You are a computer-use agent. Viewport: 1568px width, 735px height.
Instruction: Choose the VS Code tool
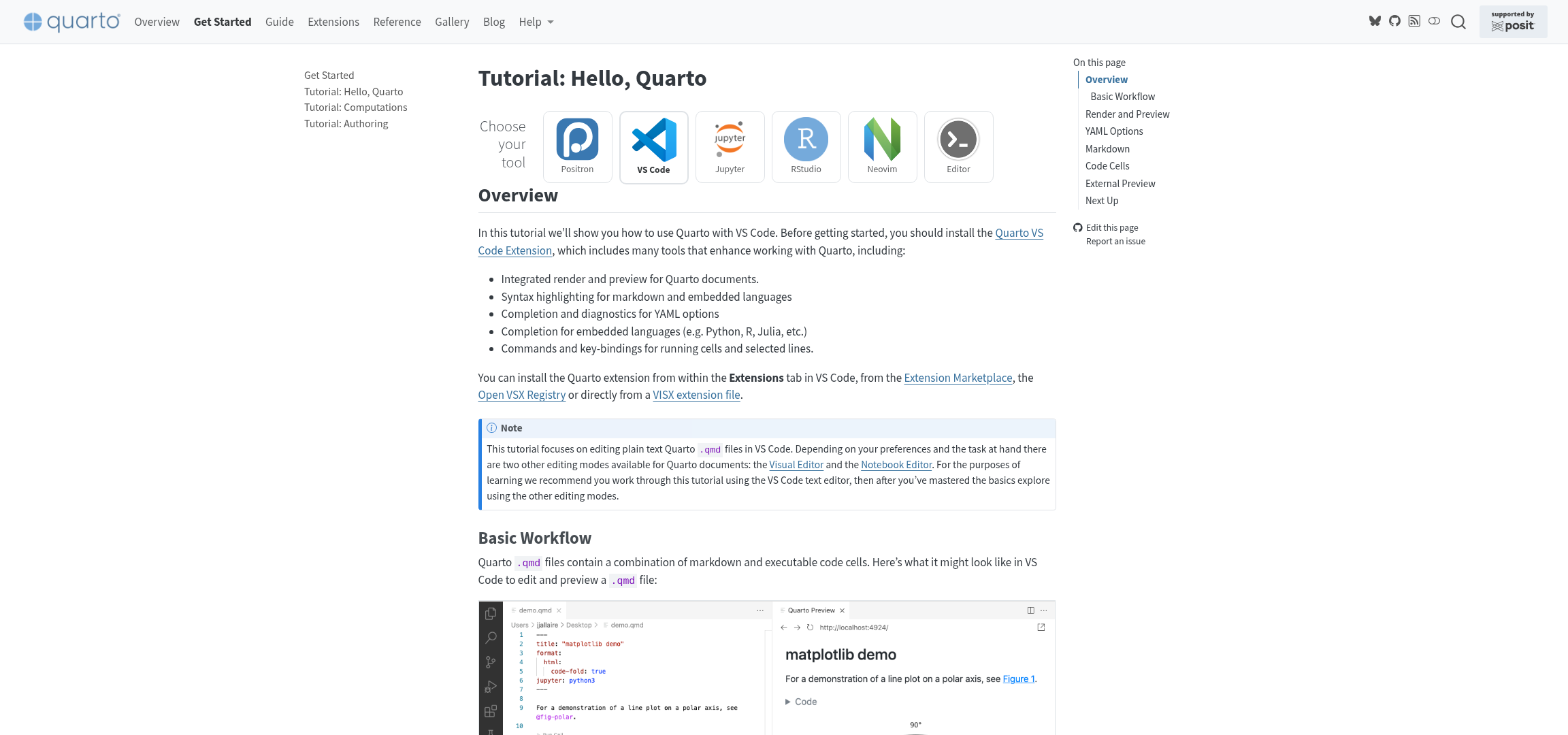pos(653,146)
